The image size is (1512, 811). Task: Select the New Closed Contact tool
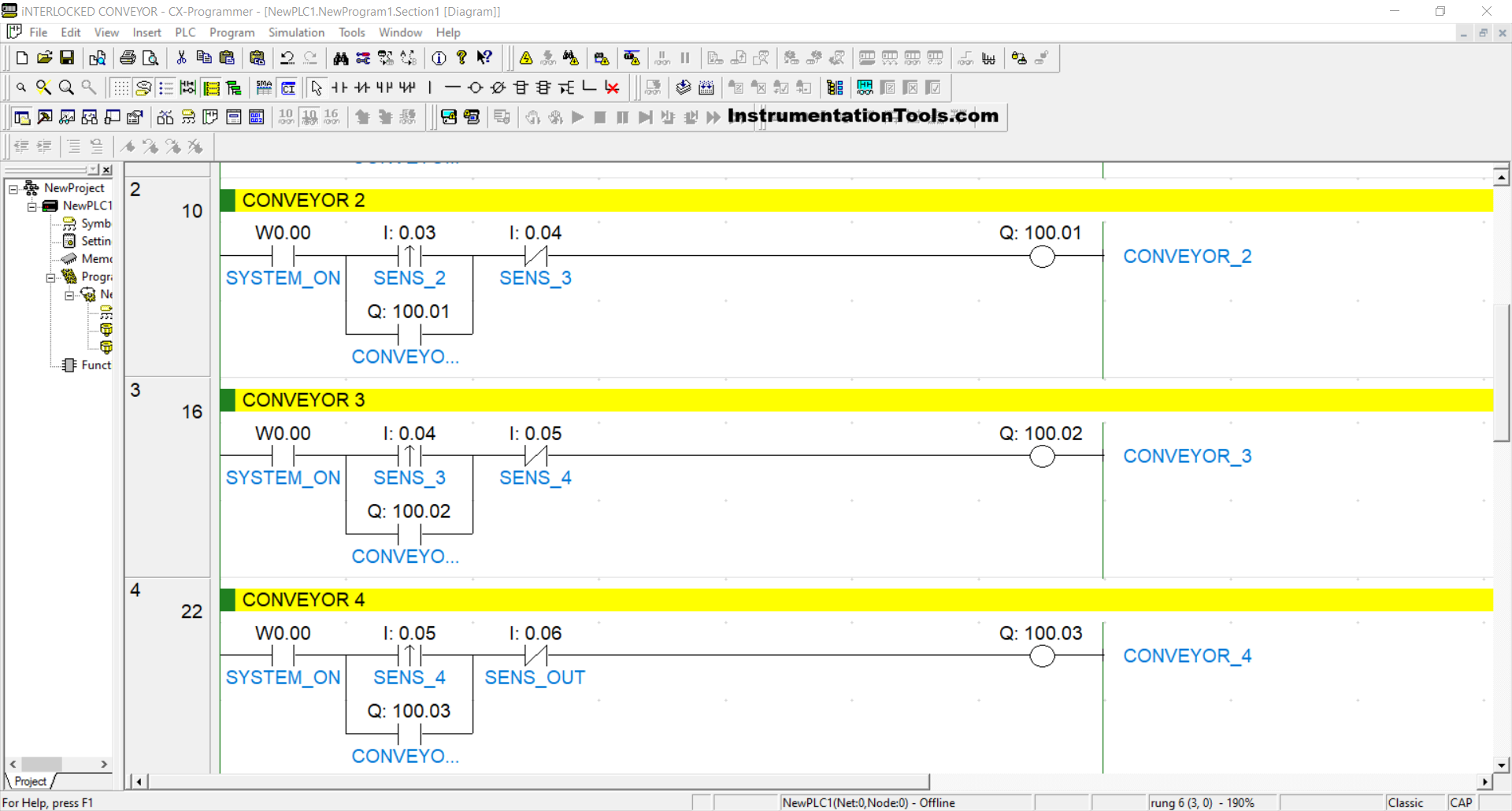point(362,87)
